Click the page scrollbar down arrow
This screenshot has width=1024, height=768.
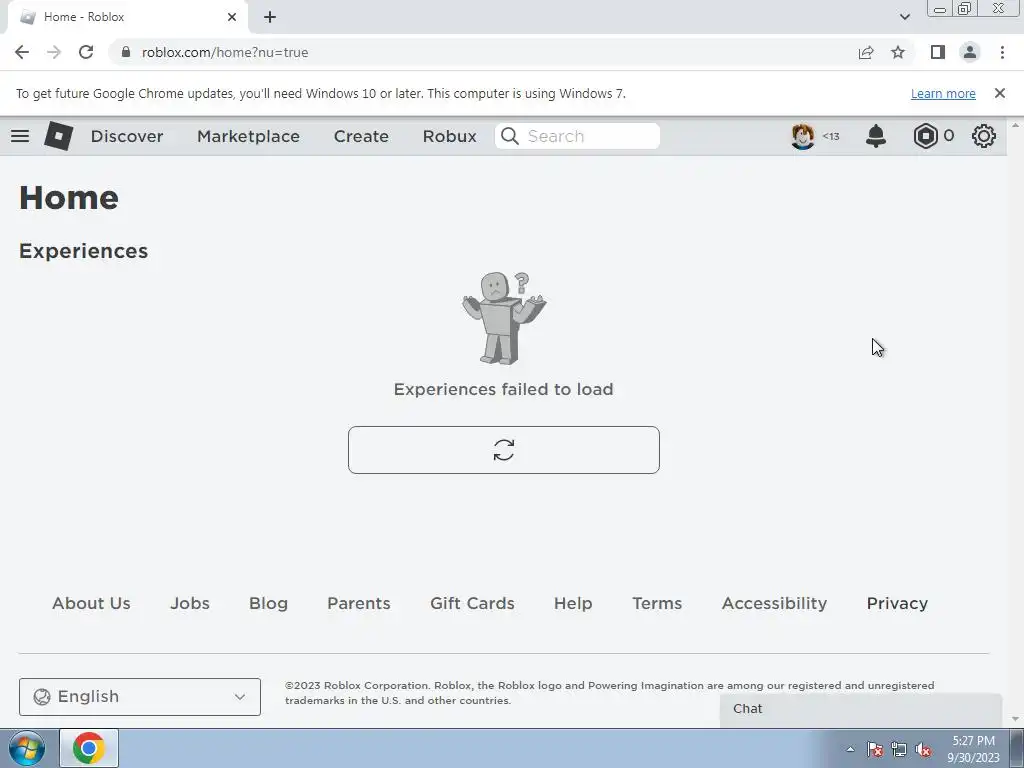pos(1015,719)
